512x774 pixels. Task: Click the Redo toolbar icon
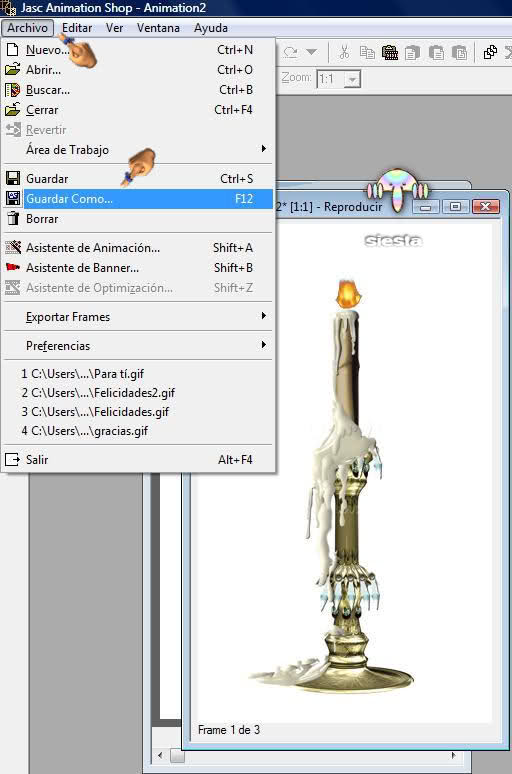point(290,52)
